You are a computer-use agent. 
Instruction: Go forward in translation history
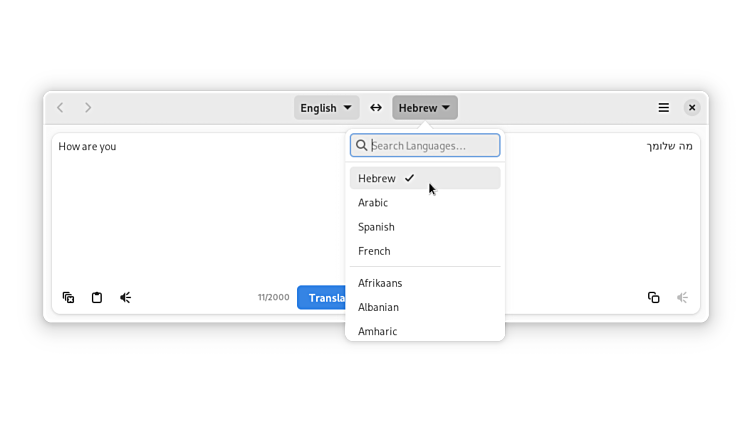[x=88, y=108]
